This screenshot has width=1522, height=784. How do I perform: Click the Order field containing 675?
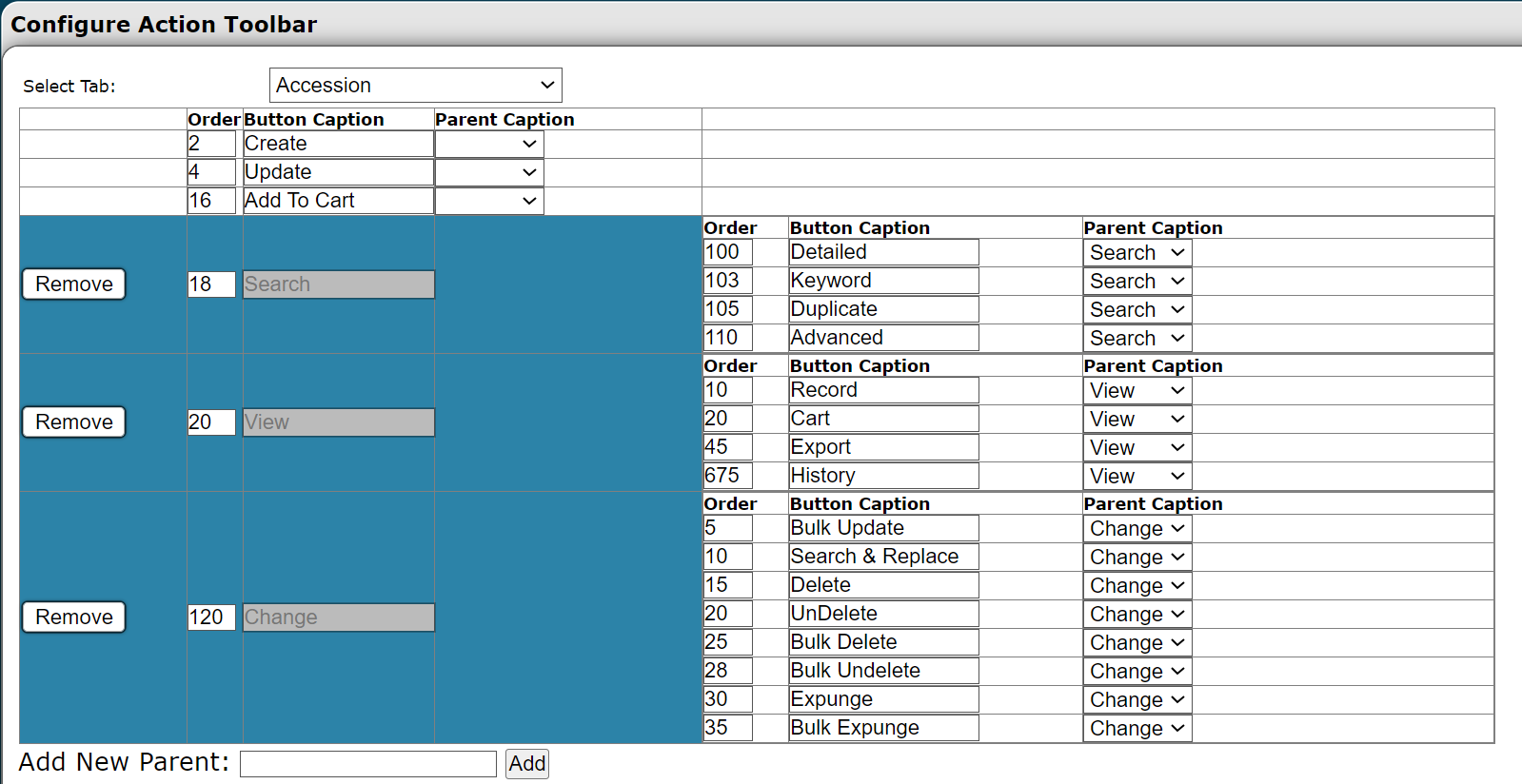(x=727, y=476)
